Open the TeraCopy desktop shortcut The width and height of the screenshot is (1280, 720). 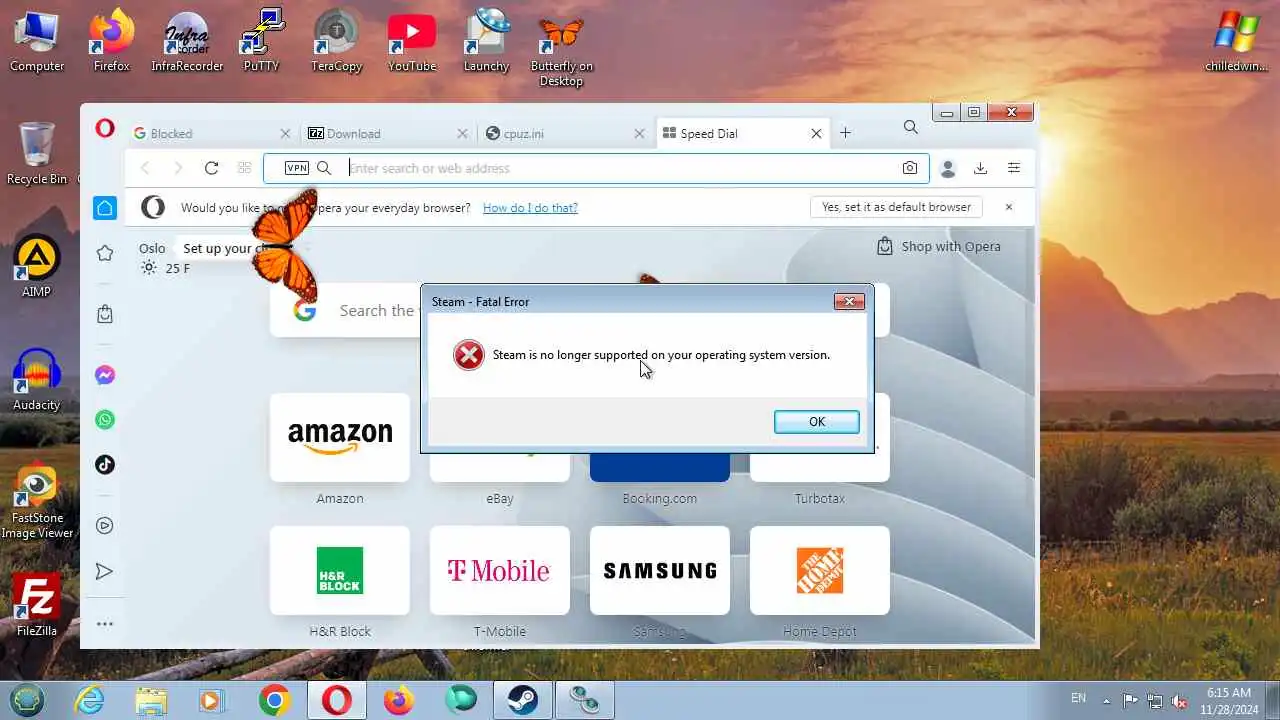pyautogui.click(x=336, y=42)
